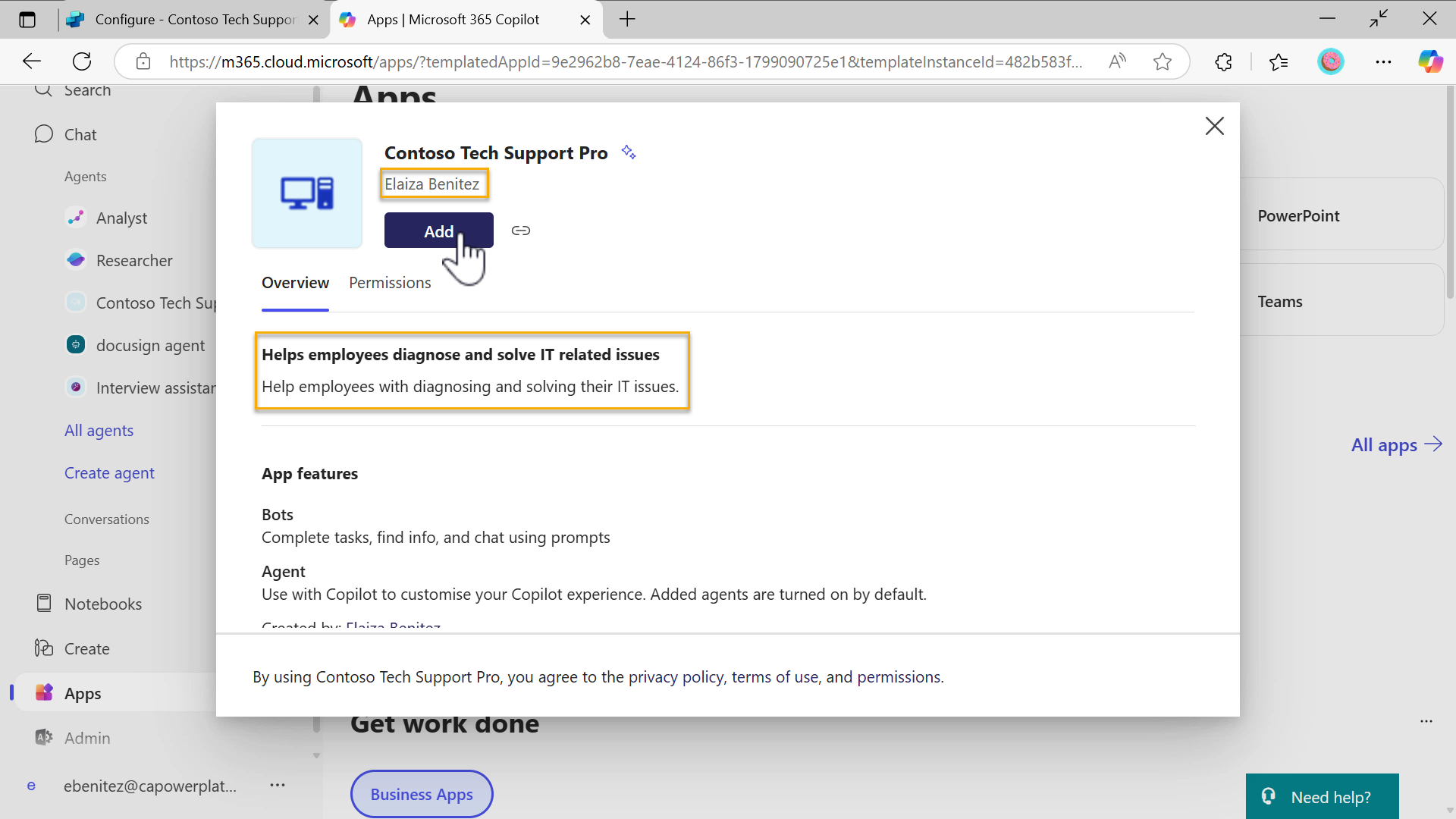Click the Add button for Contoso Tech Support Pro
1456x819 pixels.
438,231
